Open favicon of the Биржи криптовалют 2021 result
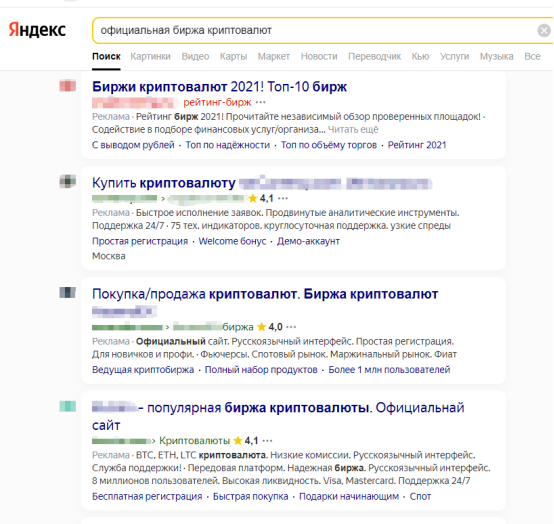The height and width of the screenshot is (524, 554). click(67, 86)
